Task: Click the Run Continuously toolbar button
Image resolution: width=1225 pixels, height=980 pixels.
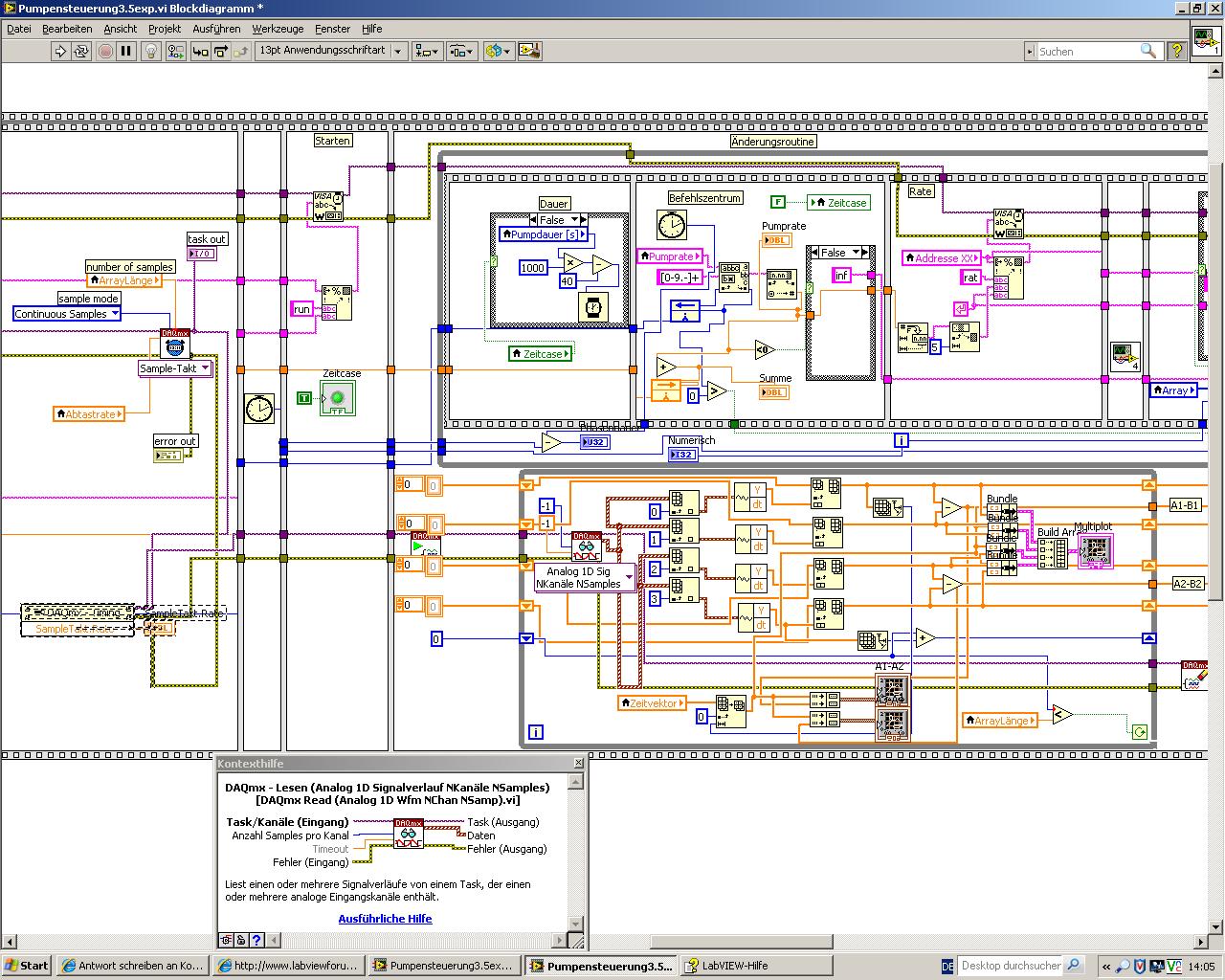Action: click(81, 52)
